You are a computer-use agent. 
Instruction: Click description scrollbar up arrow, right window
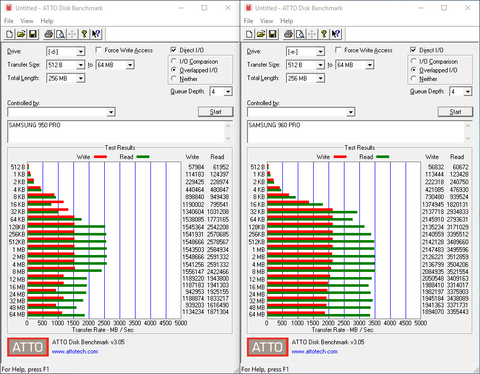468,126
